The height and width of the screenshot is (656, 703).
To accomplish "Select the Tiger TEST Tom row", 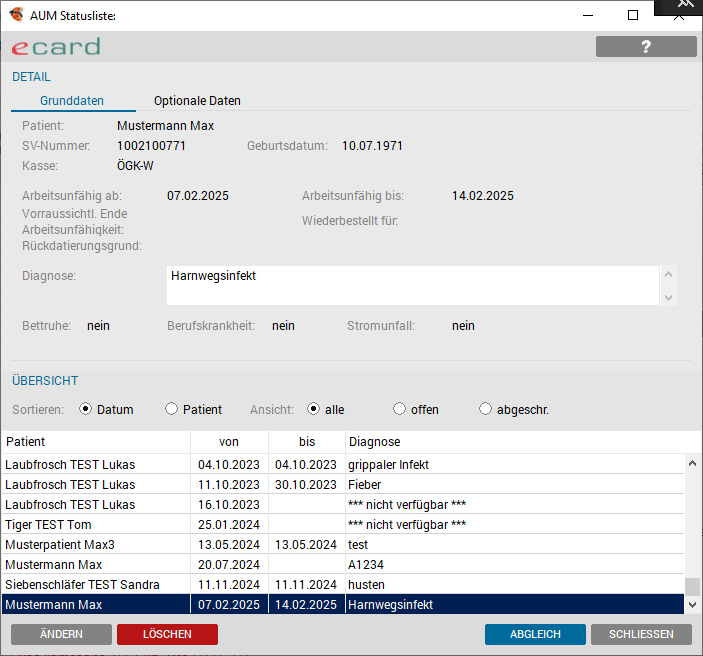I will click(x=343, y=525).
